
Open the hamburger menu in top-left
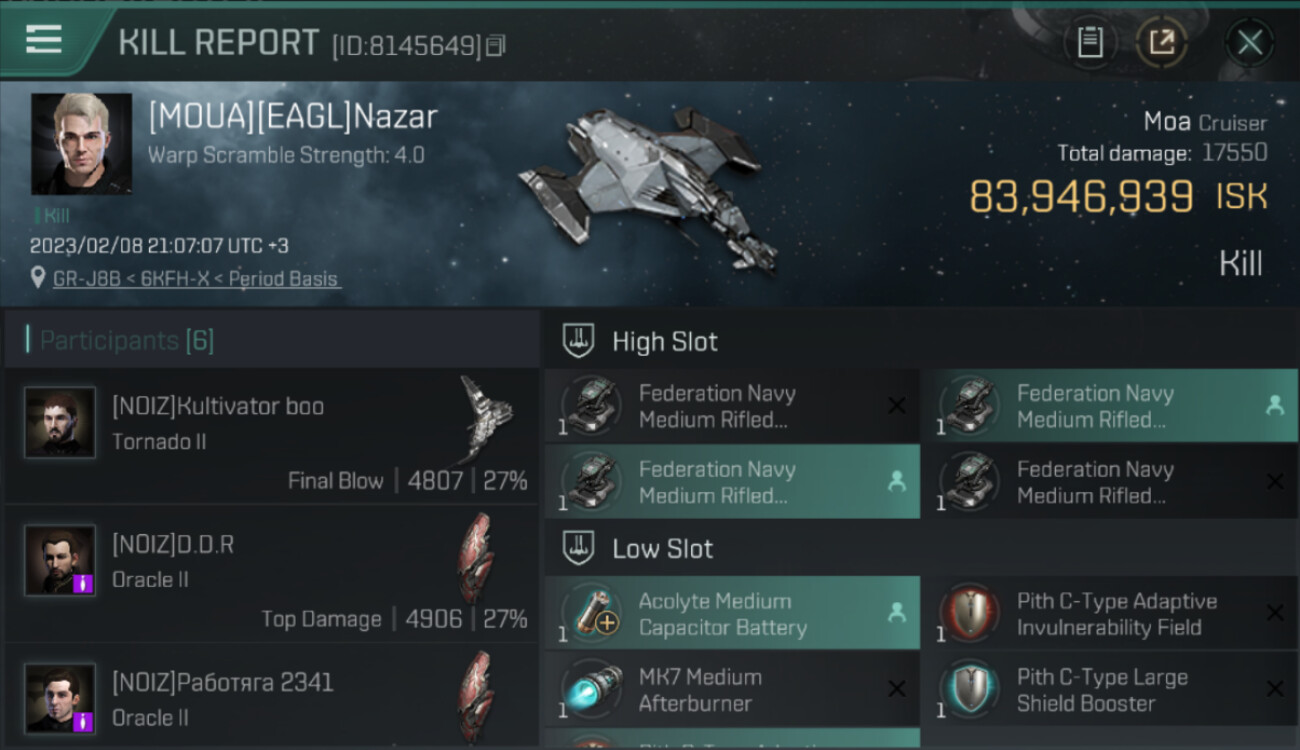pyautogui.click(x=44, y=40)
